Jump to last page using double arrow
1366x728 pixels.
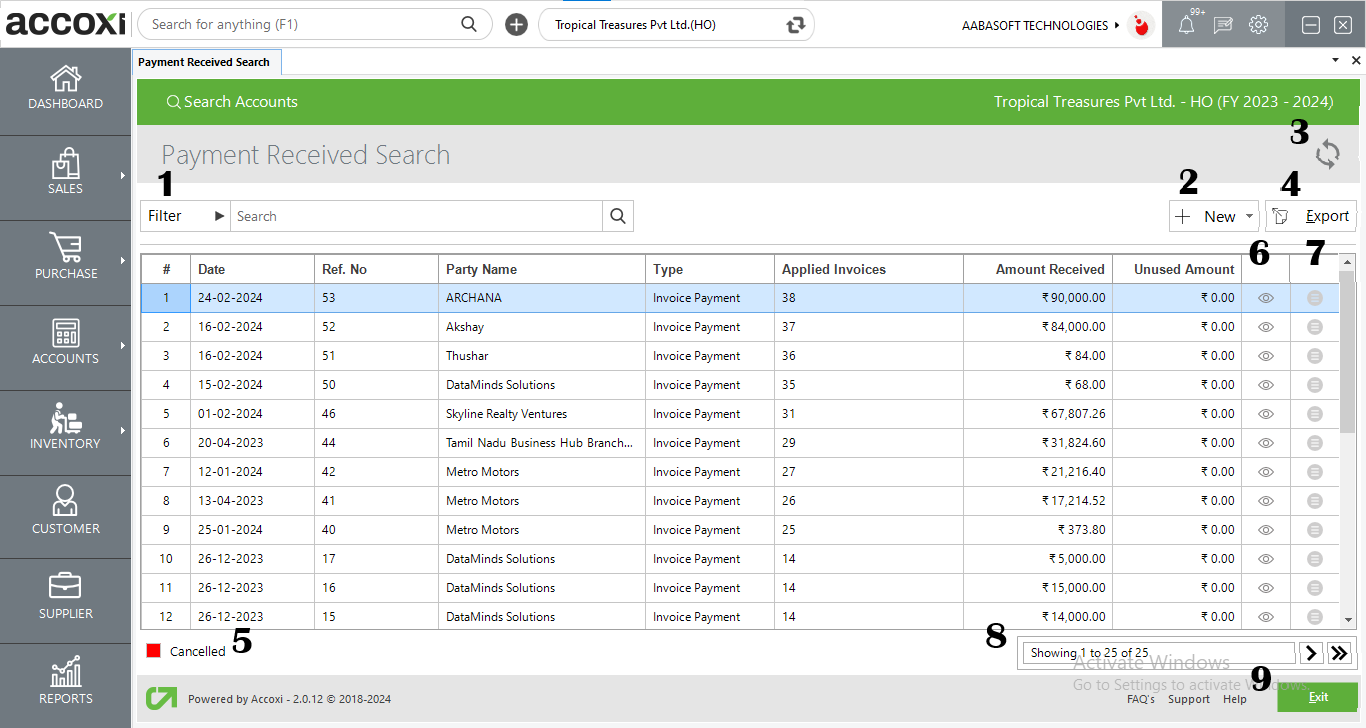1339,652
